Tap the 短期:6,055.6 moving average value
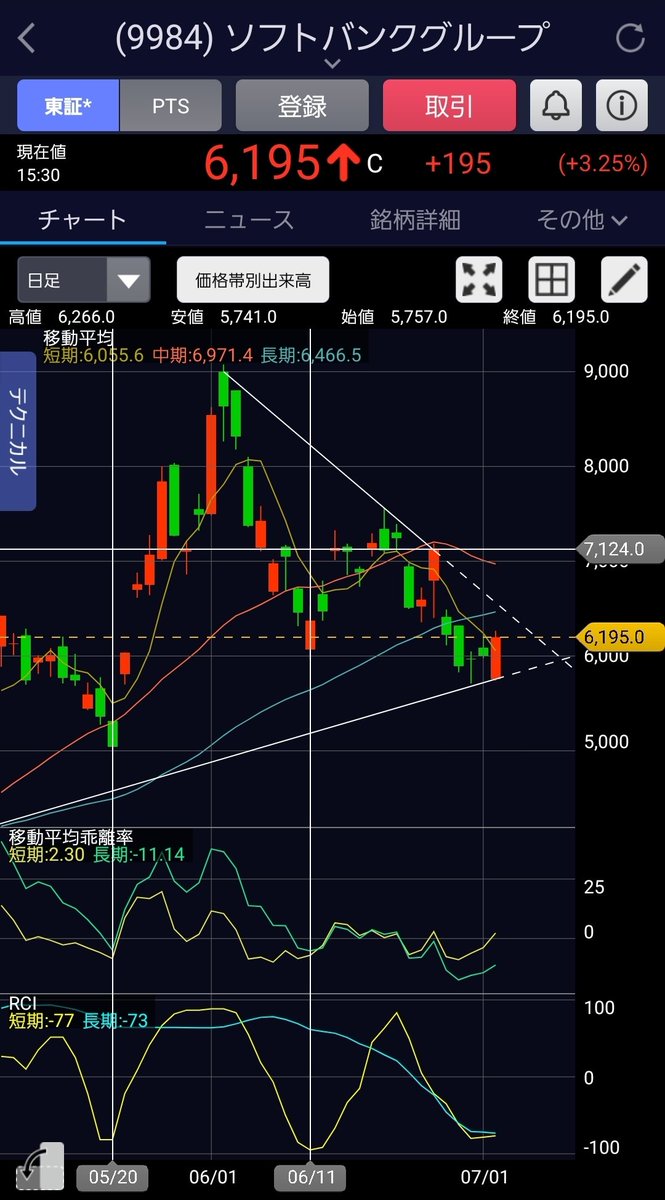Viewport: 665px width, 1200px height. pos(94,355)
